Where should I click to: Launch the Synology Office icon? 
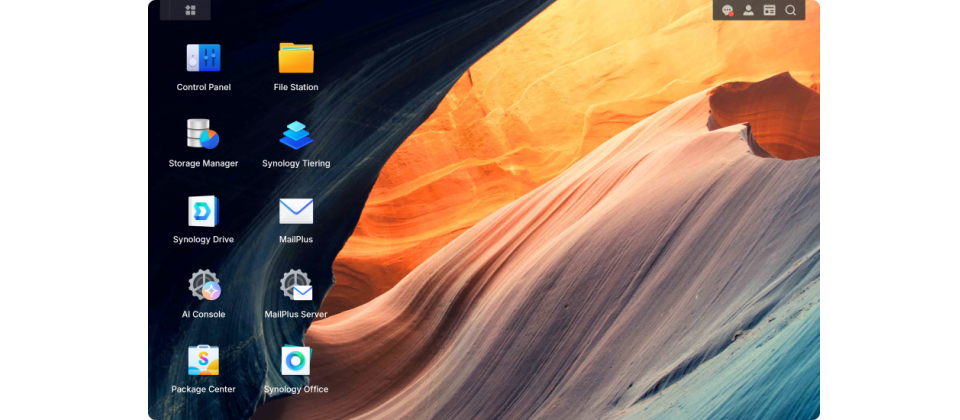click(296, 360)
